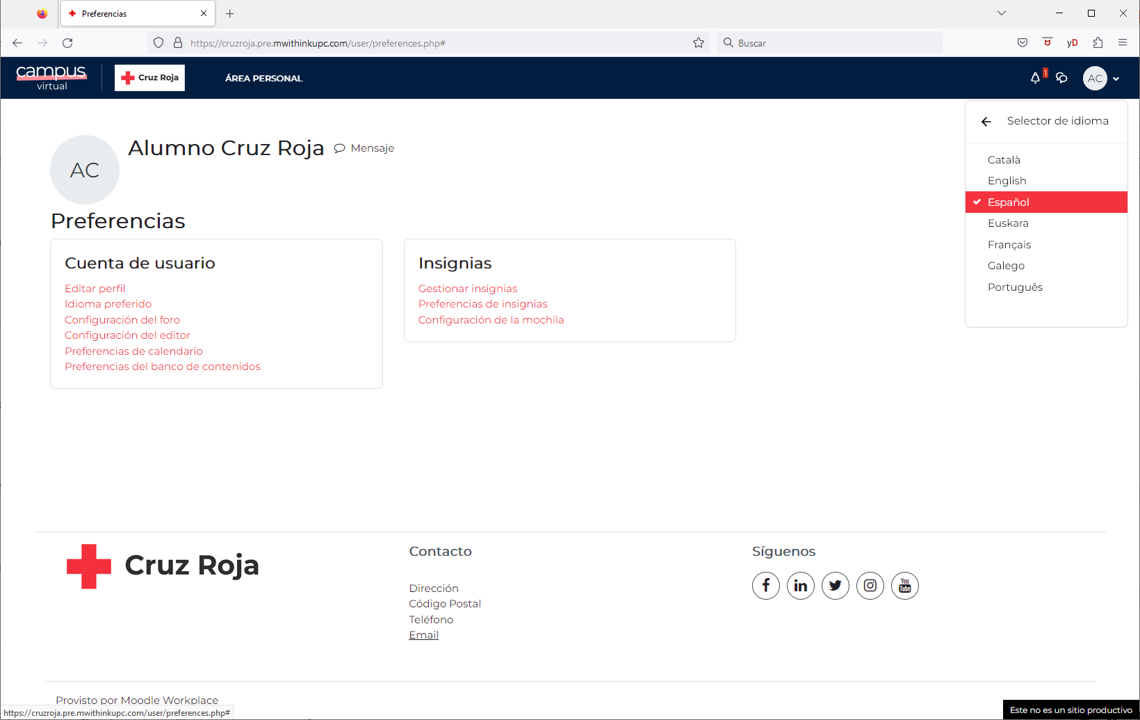Screen dimensions: 1140x720
Task: Open the Editar perfil link
Action: click(x=95, y=289)
